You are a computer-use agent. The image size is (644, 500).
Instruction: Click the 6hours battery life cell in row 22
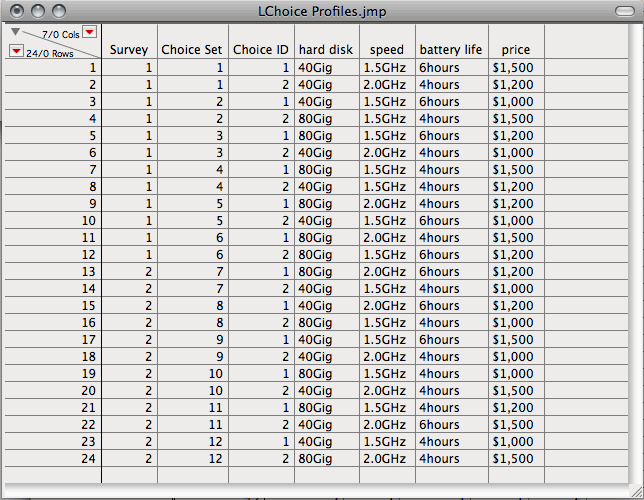[452, 425]
